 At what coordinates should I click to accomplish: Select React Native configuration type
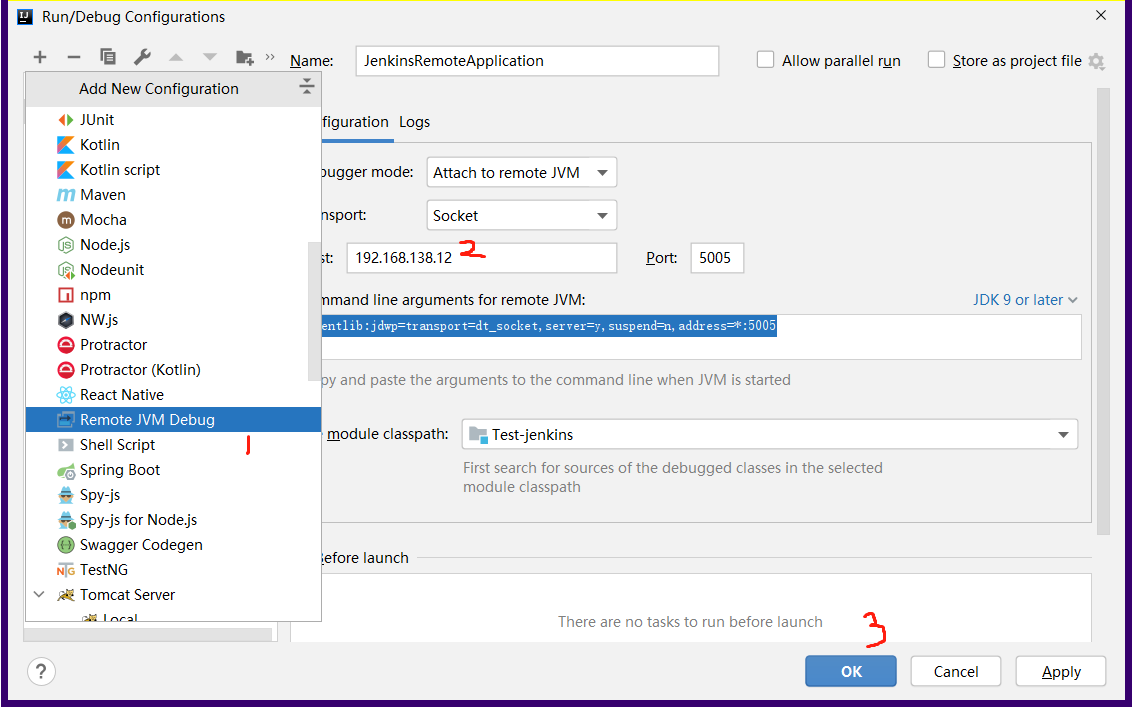[173, 394]
